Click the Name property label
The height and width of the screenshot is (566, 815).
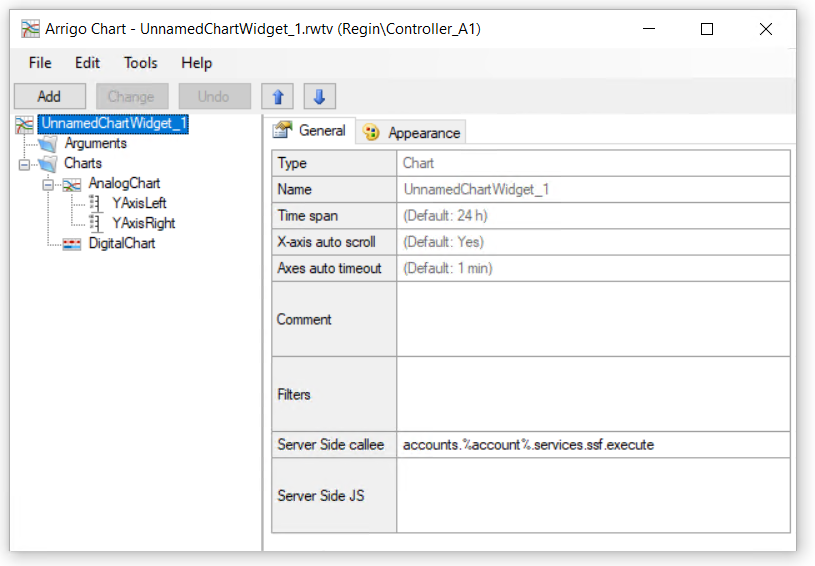click(294, 189)
